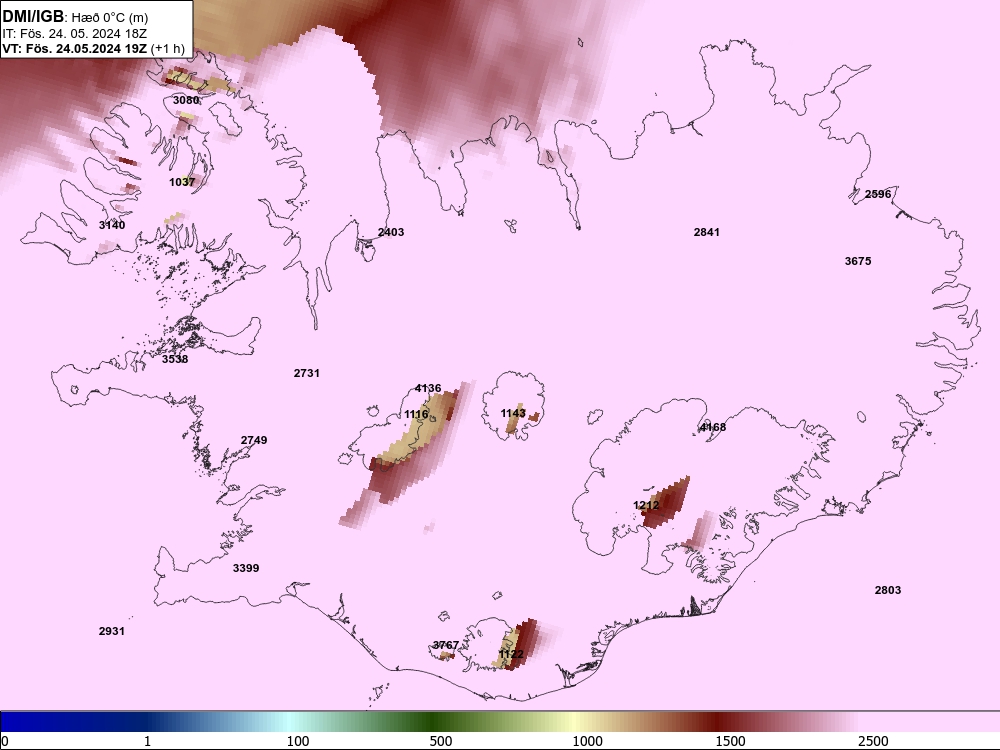Click the map value 2596
The height and width of the screenshot is (750, 1000).
[878, 195]
